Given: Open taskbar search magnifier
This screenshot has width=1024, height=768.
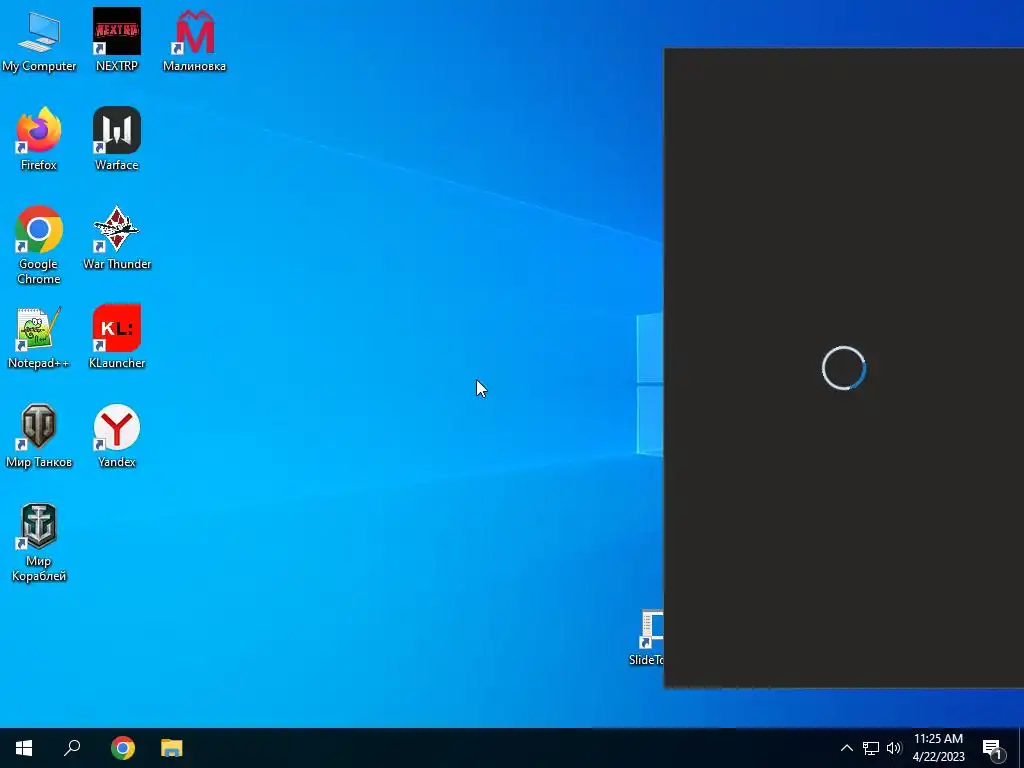Looking at the screenshot, I should pyautogui.click(x=72, y=748).
